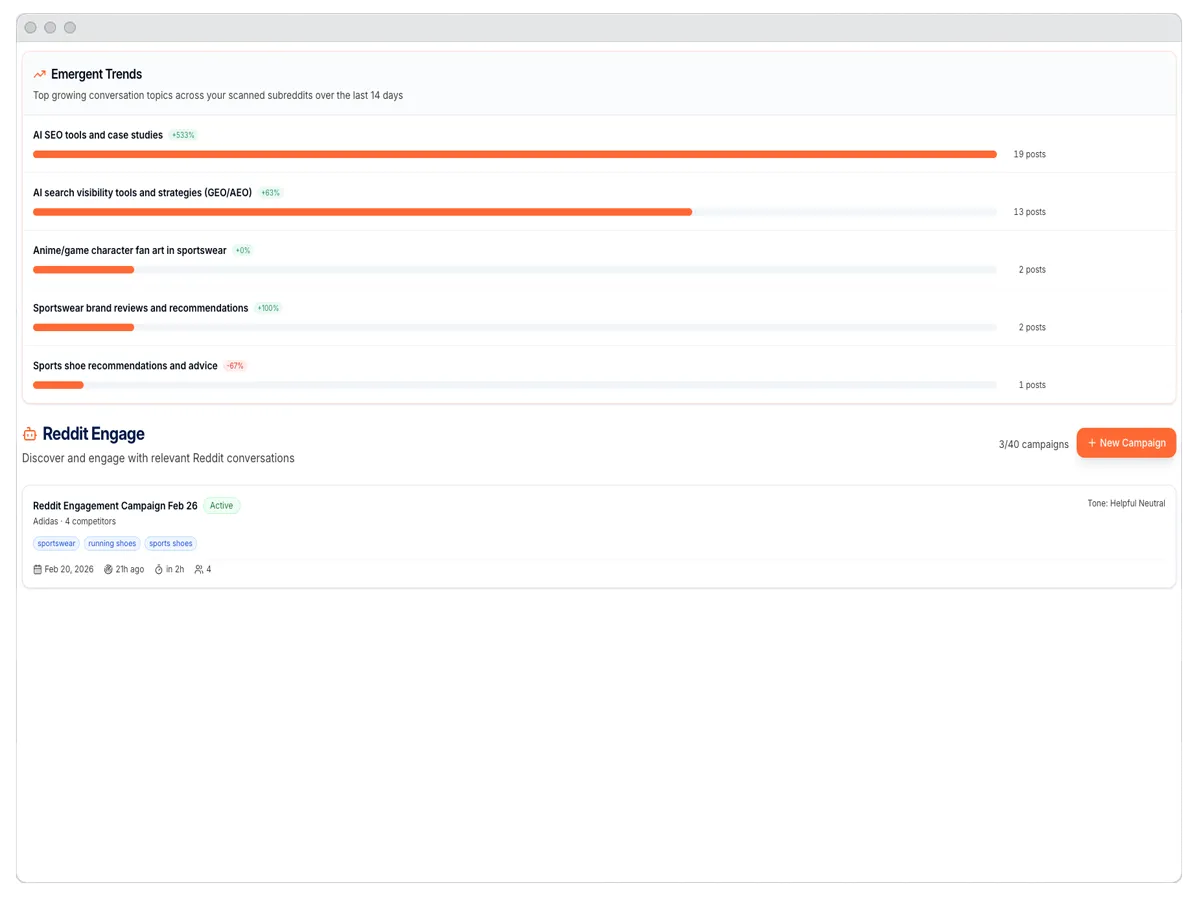
Task: Click the globe icon beside 21h ago
Action: (106, 569)
